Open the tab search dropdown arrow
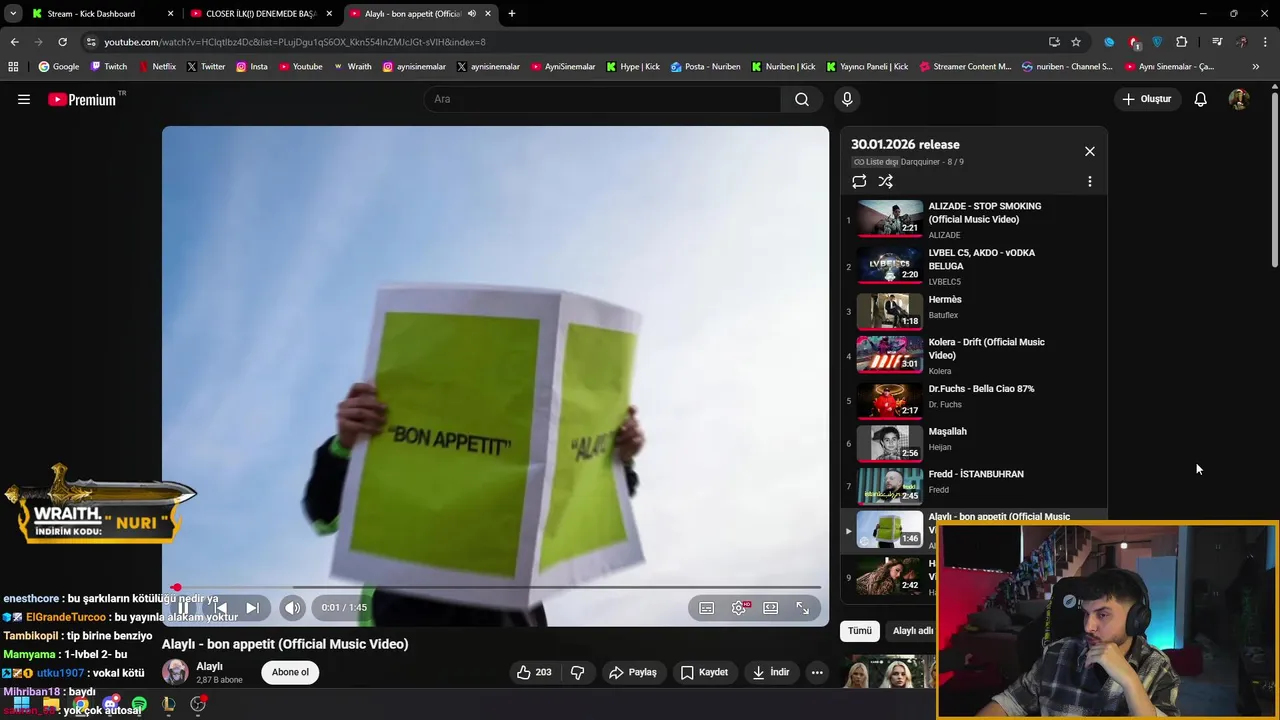This screenshot has width=1280, height=720. click(12, 14)
